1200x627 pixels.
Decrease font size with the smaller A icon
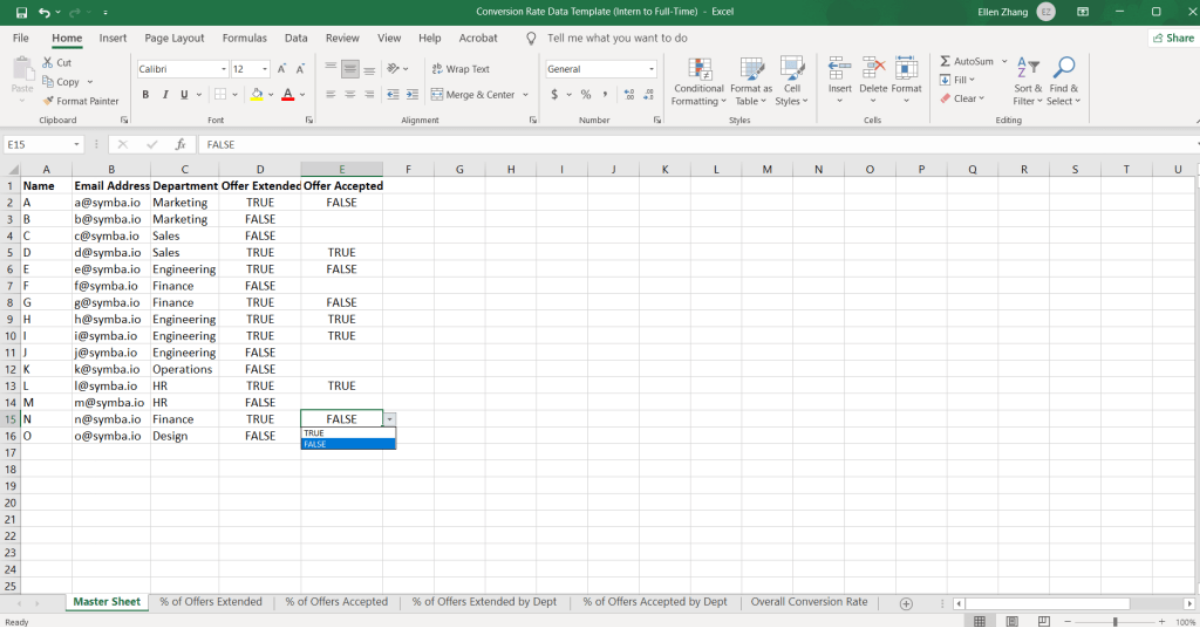tap(300, 69)
